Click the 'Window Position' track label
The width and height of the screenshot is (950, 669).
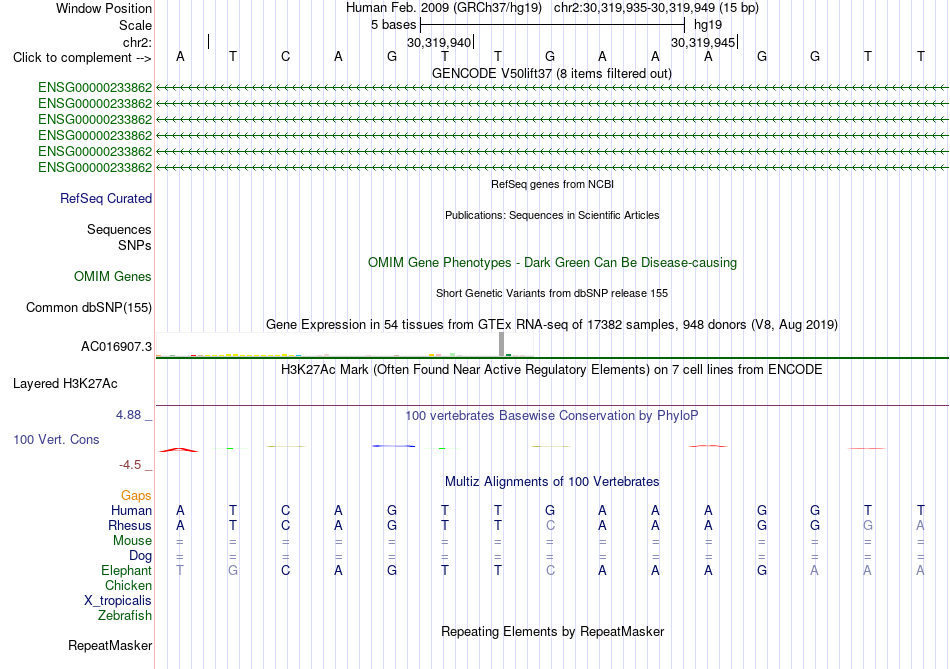(x=104, y=8)
